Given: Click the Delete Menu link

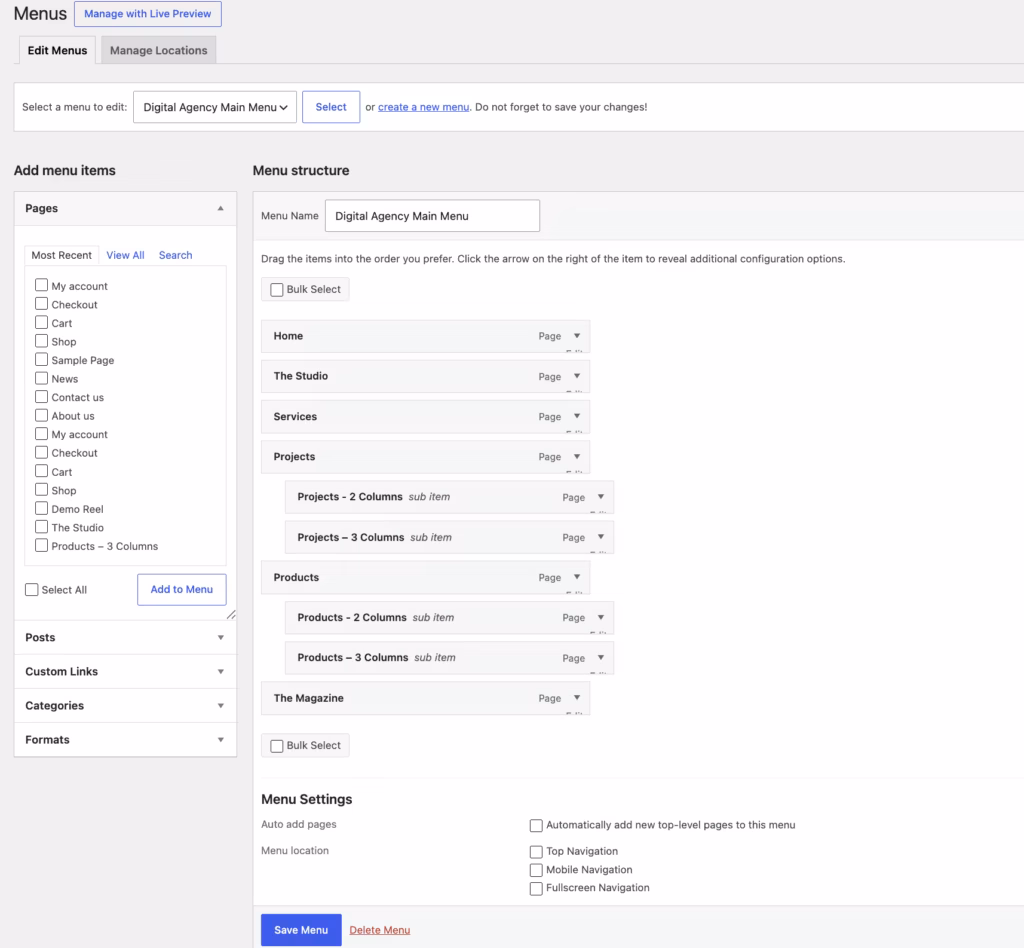Looking at the screenshot, I should tap(379, 930).
